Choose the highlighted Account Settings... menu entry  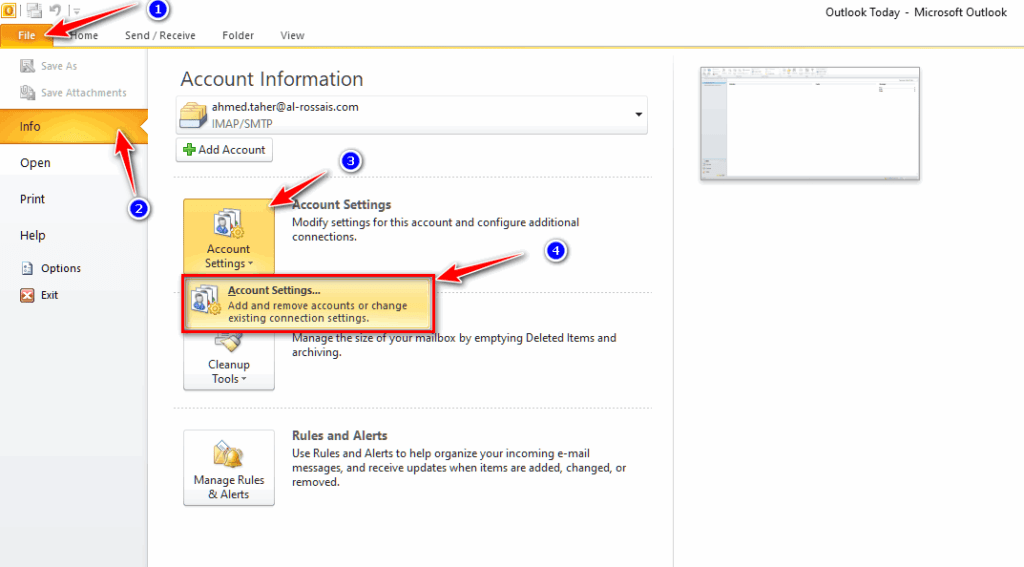307,304
